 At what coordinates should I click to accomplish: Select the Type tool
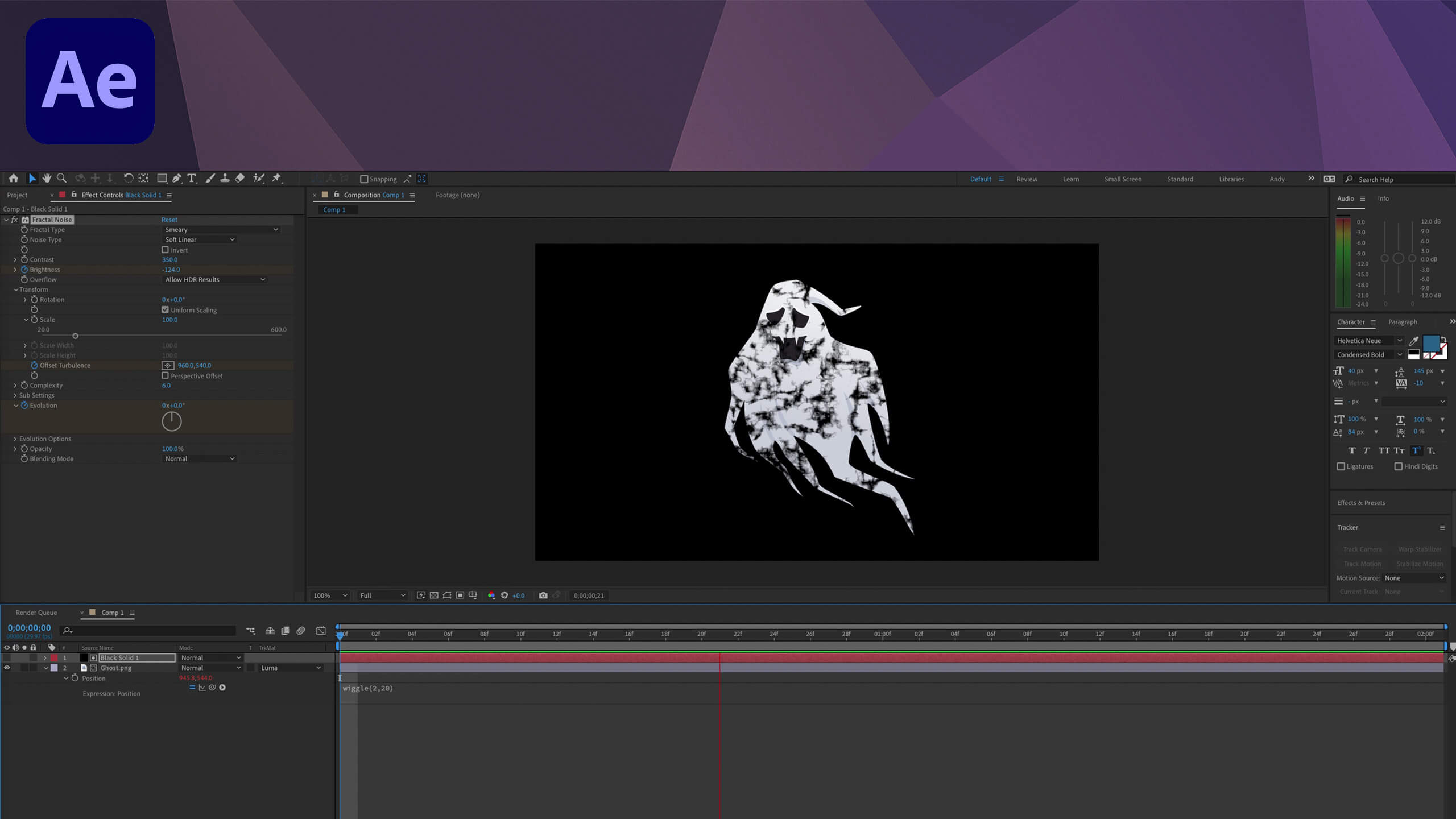192,179
